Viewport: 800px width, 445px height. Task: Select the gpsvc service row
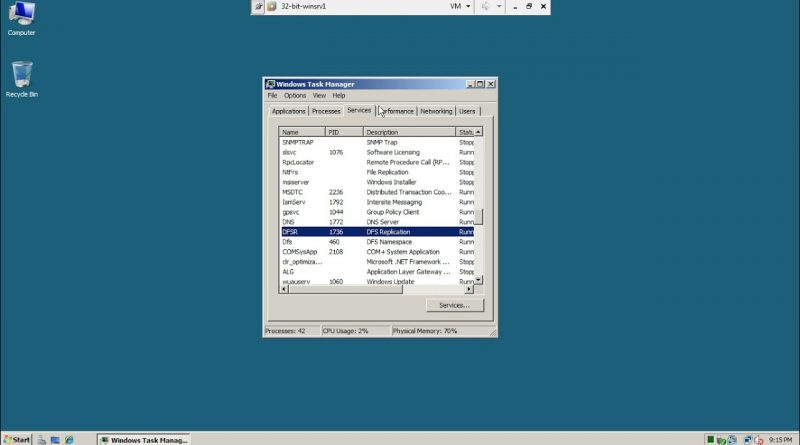point(377,212)
